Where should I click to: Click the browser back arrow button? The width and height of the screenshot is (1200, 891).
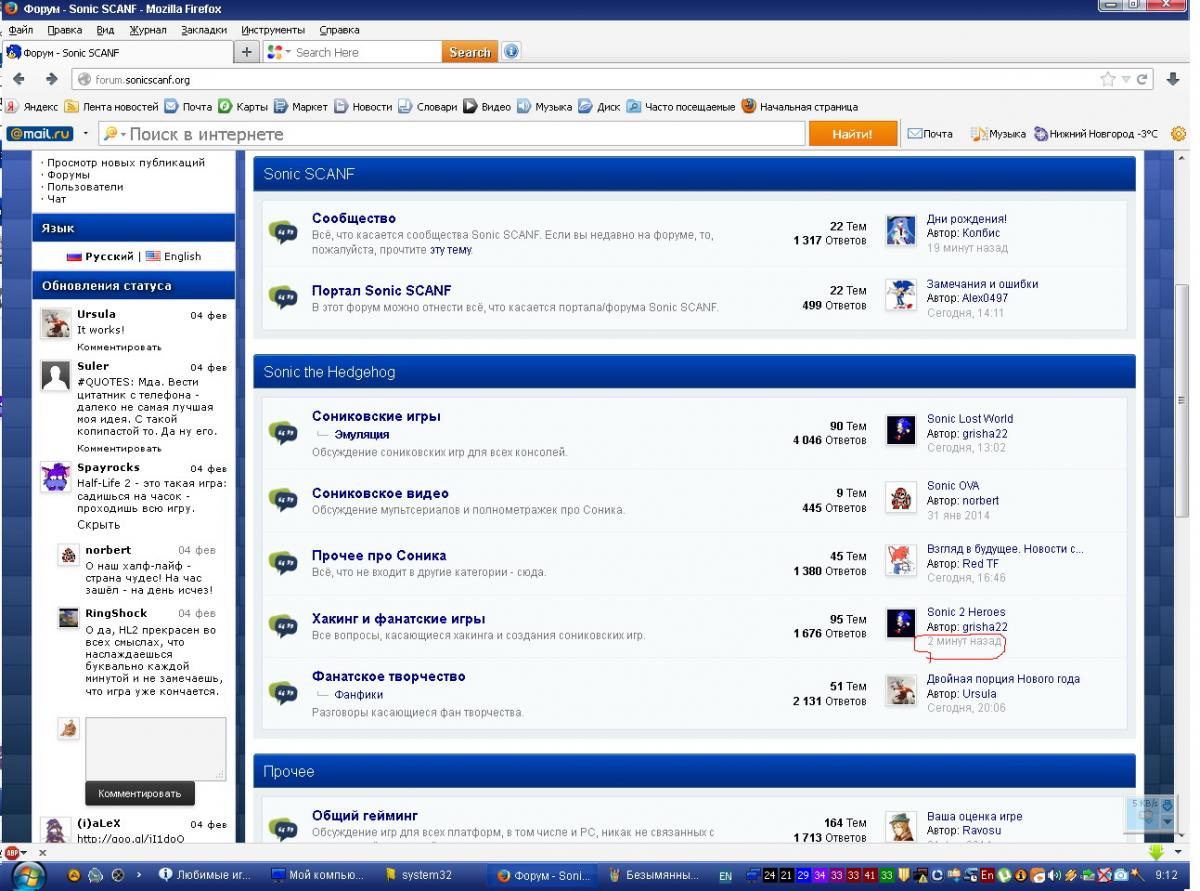pyautogui.click(x=19, y=80)
